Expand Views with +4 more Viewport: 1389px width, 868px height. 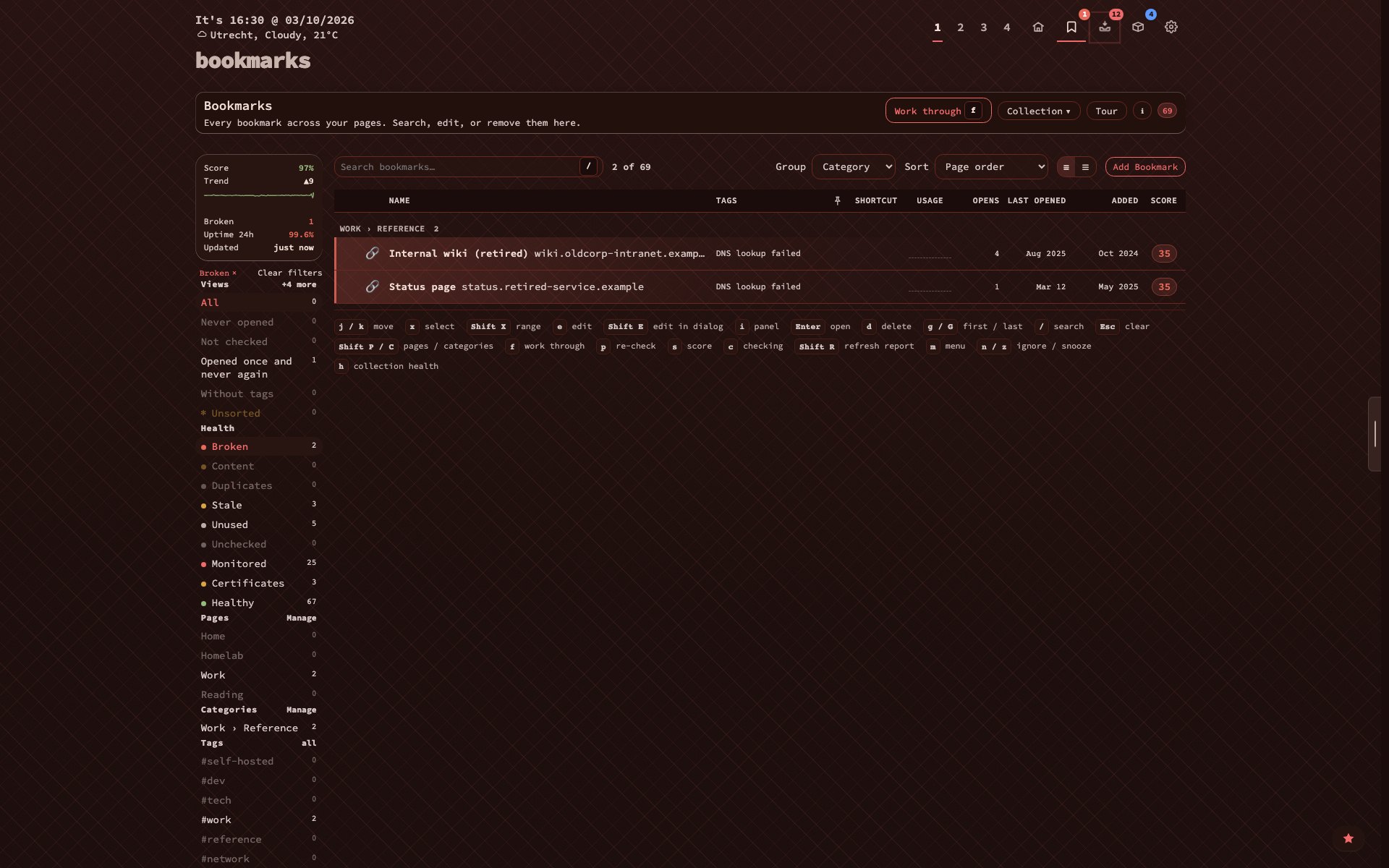coord(299,284)
